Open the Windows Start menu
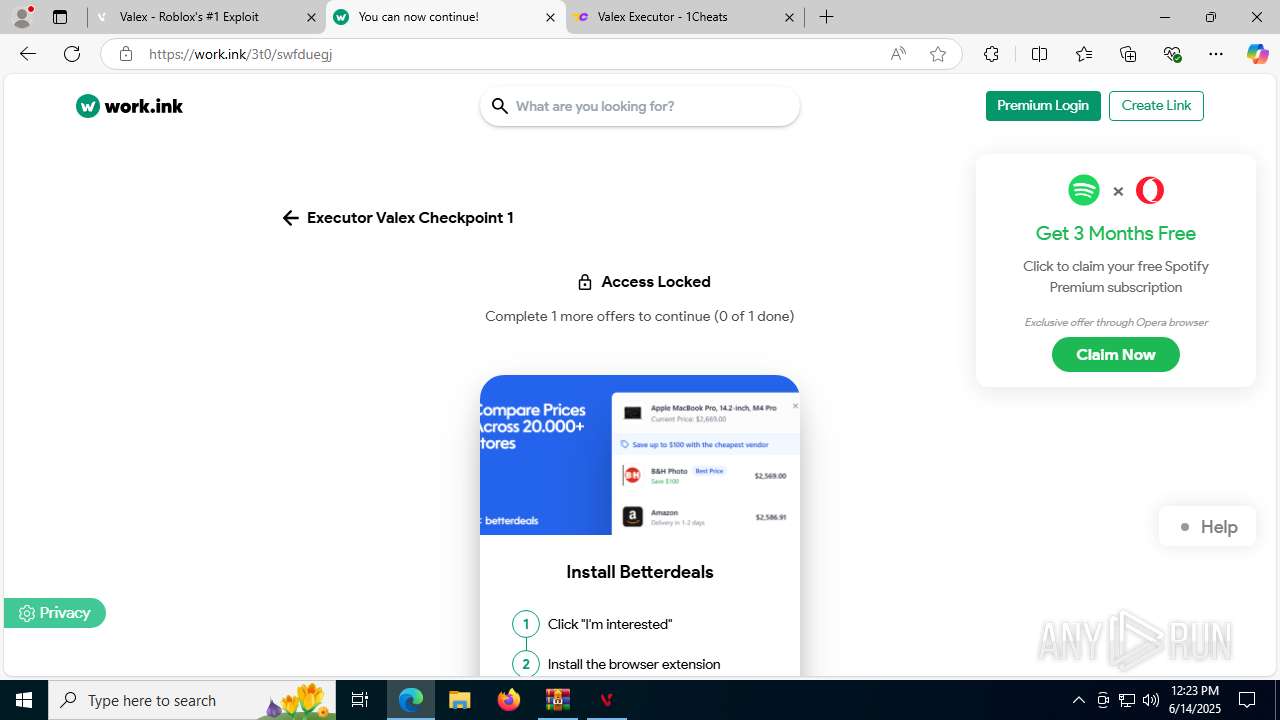 [24, 700]
